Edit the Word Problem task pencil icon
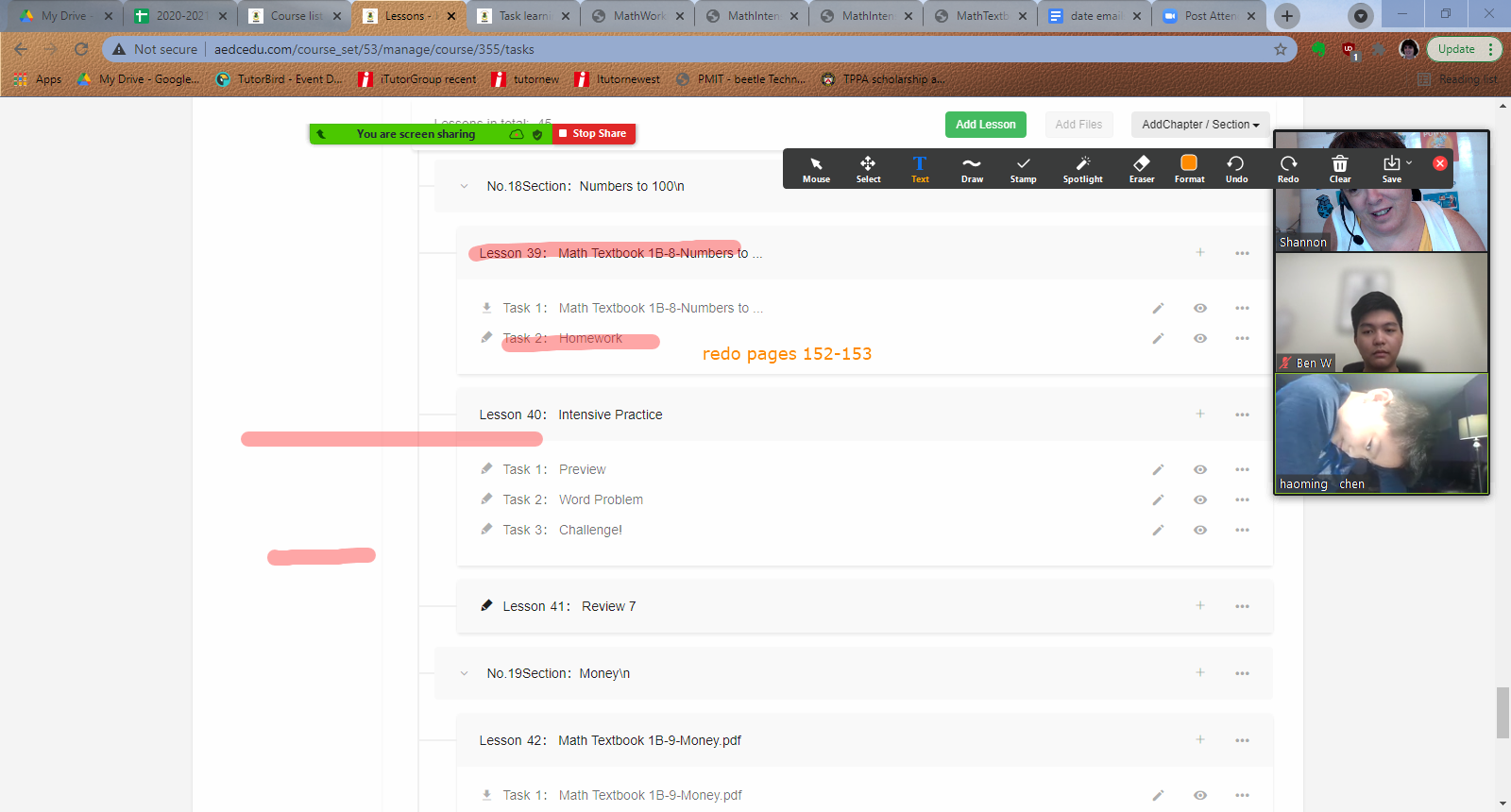1511x812 pixels. coord(1158,499)
